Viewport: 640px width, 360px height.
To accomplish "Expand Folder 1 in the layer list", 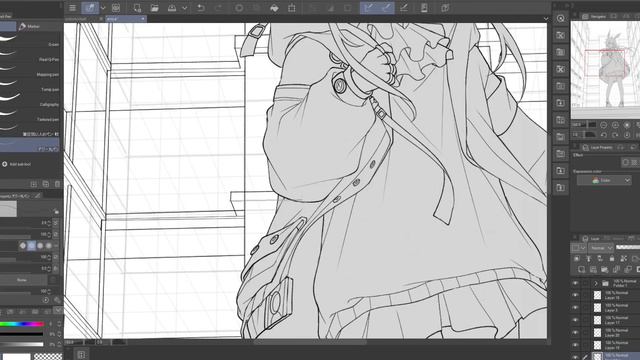I will pos(596,283).
